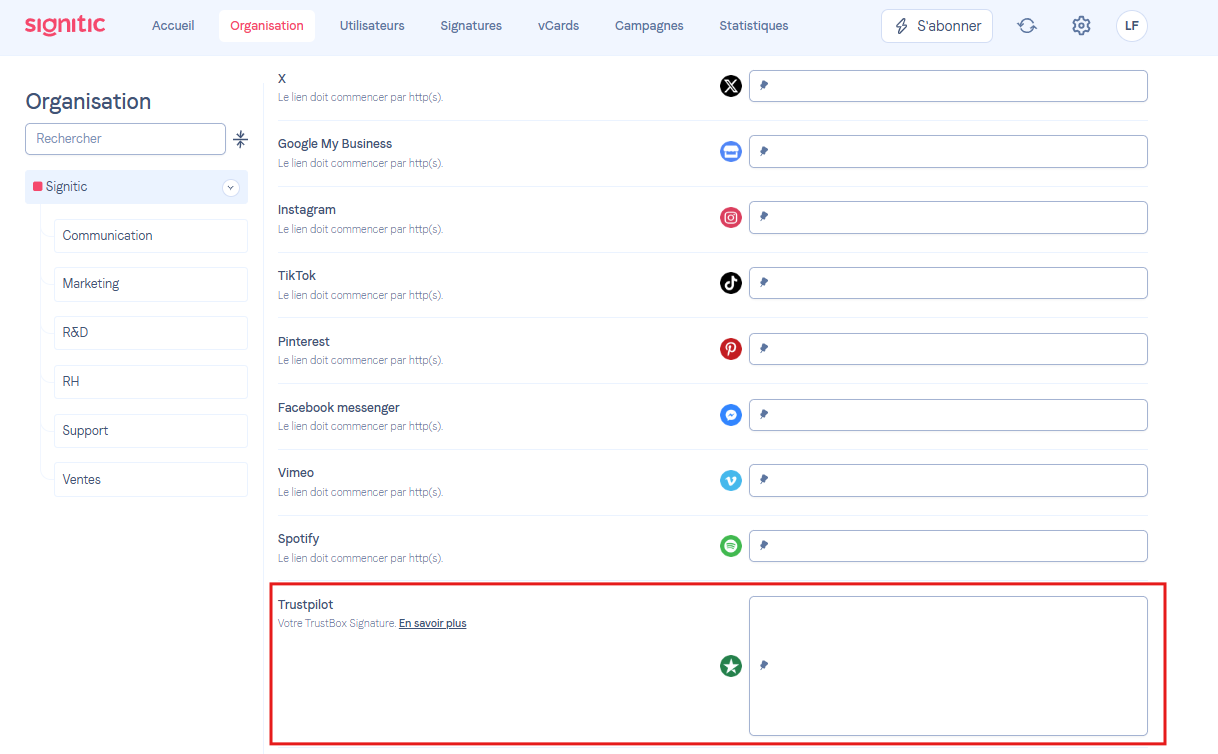
Task: Open the Statistiques tab
Action: click(754, 26)
